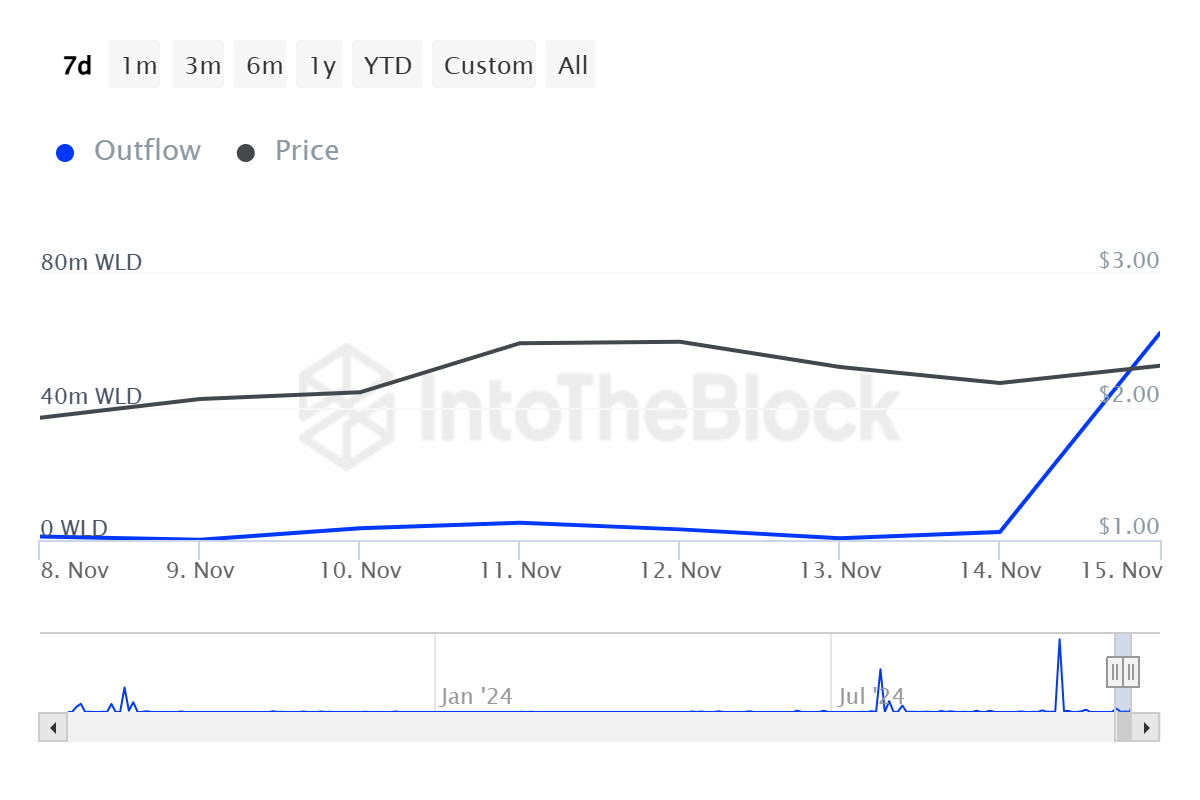Select the 7d time range
This screenshot has width=1200, height=800.
[77, 65]
